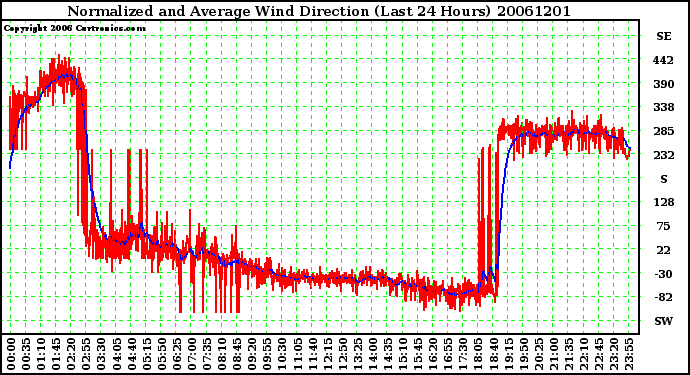The width and height of the screenshot is (690, 375).
Task: Click the 08:45 time label
Action: pos(236,354)
